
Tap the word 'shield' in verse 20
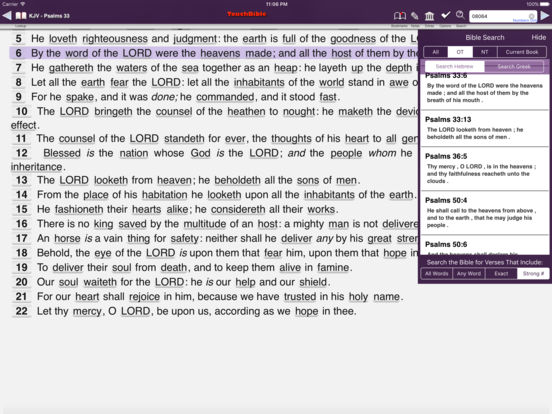point(313,282)
